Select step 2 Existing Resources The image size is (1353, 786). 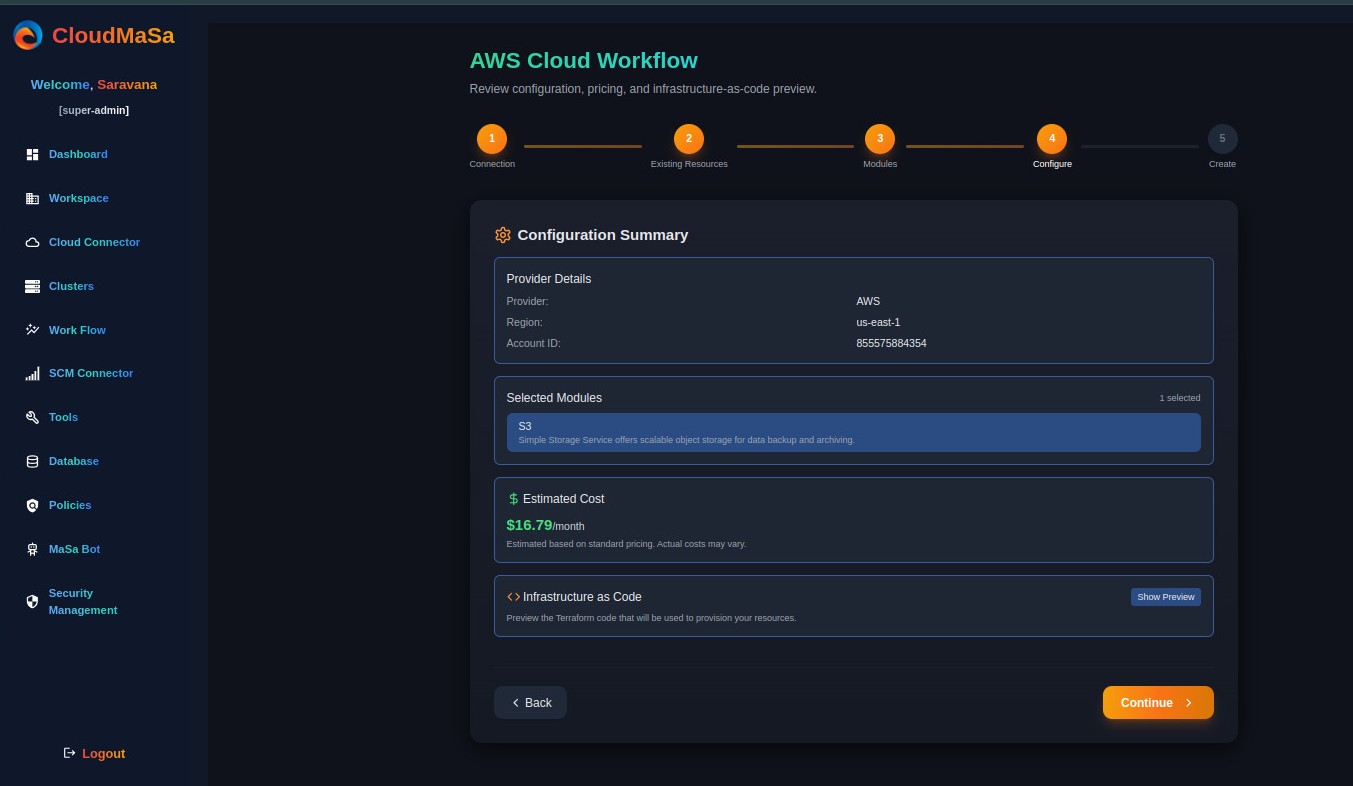click(689, 139)
